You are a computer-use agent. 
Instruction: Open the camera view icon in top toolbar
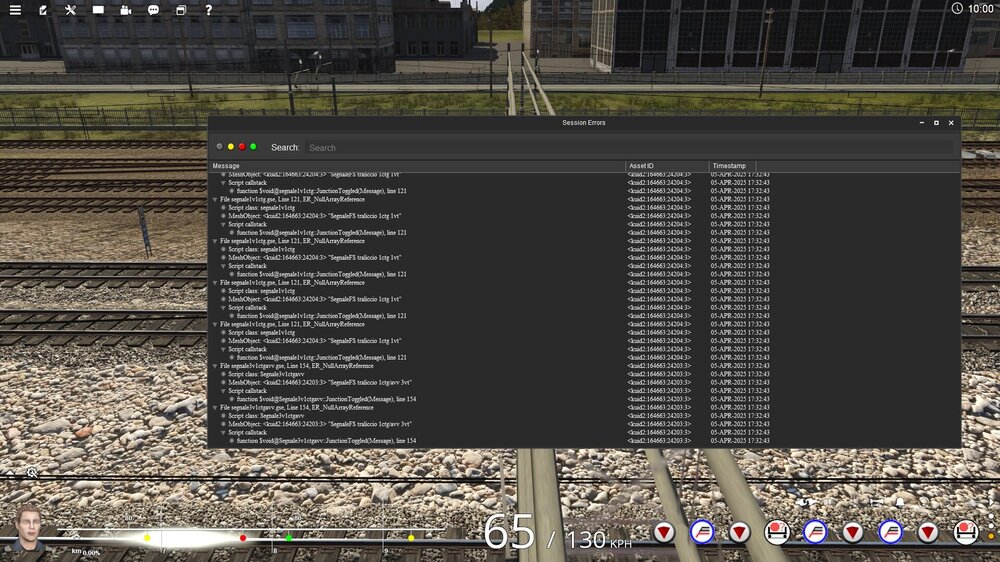(x=126, y=10)
